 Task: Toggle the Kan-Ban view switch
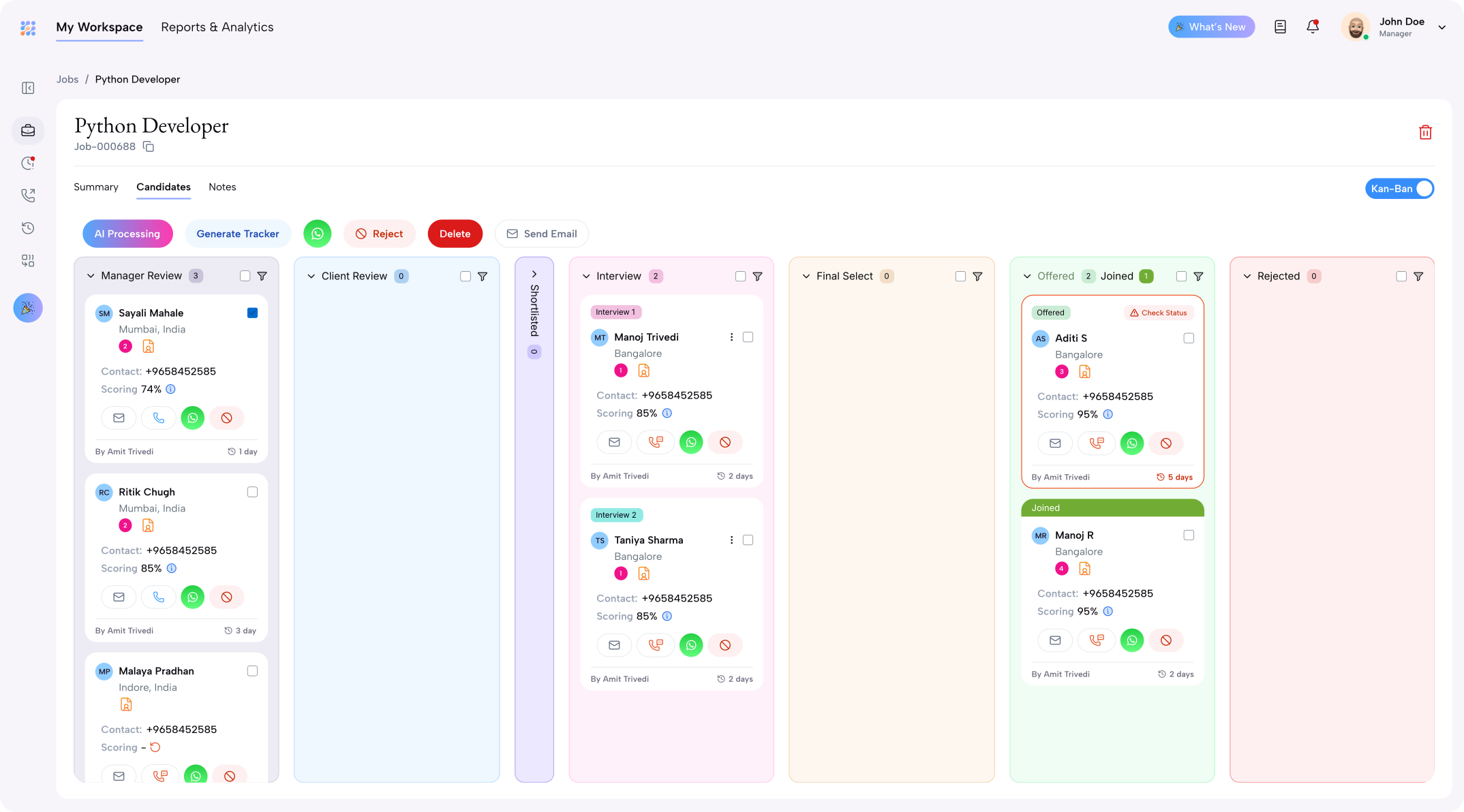(1399, 189)
